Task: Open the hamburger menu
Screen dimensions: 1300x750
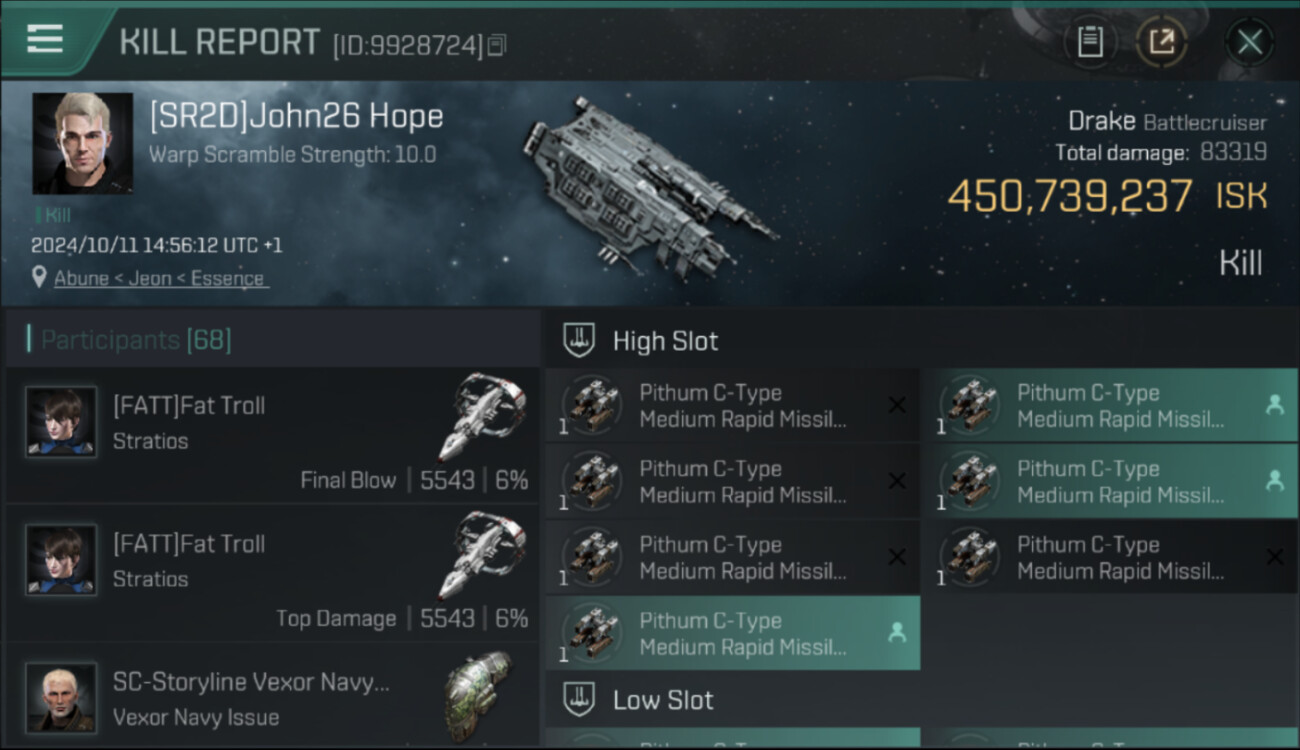Action: point(45,39)
